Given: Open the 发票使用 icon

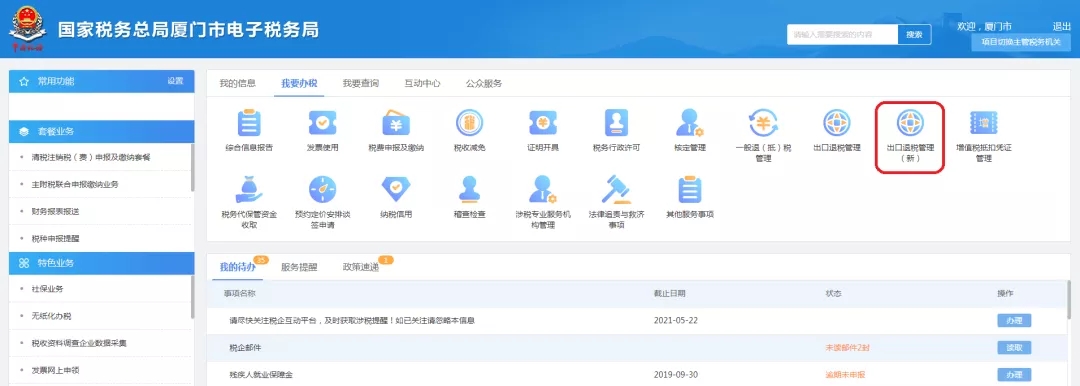Looking at the screenshot, I should tap(322, 123).
